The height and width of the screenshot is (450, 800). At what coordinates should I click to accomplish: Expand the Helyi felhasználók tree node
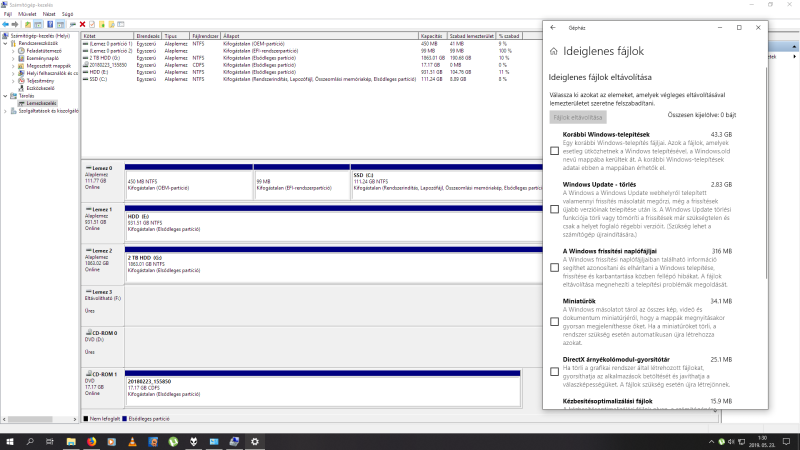13,73
